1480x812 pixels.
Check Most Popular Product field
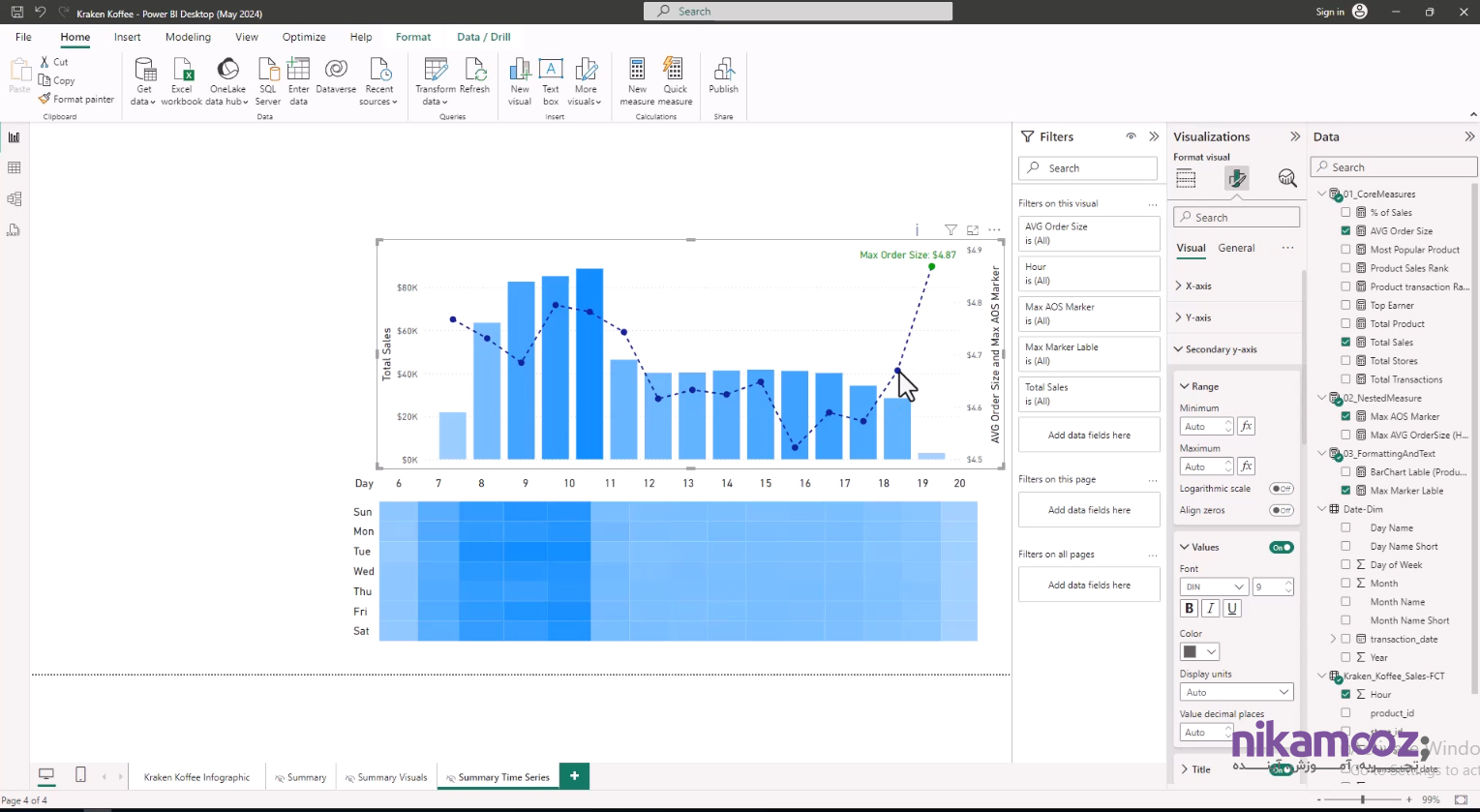tap(1345, 250)
